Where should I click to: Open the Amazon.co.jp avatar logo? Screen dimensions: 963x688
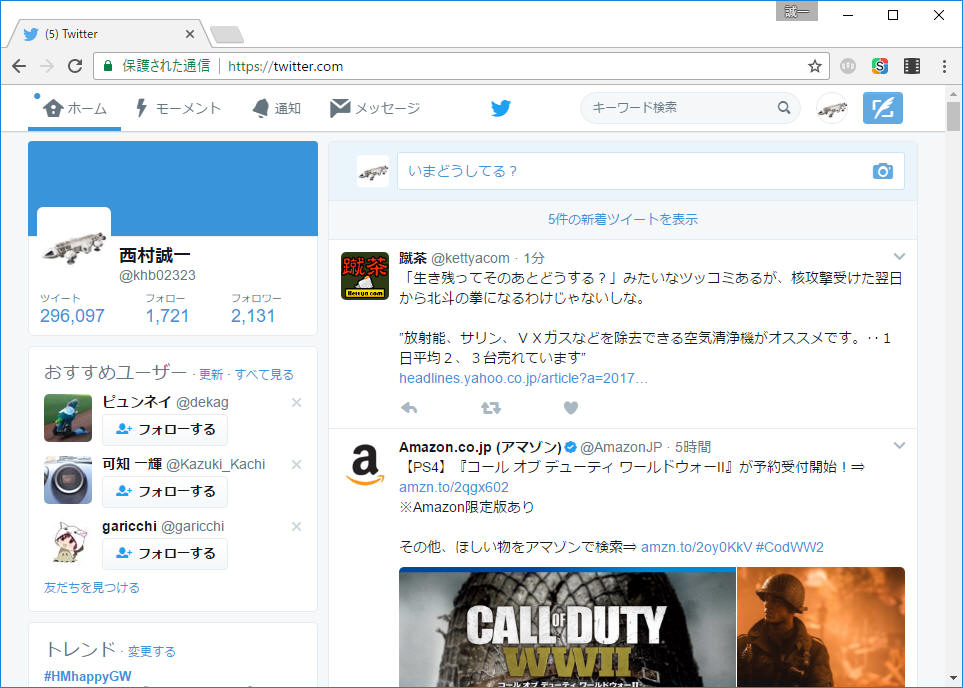[365, 465]
